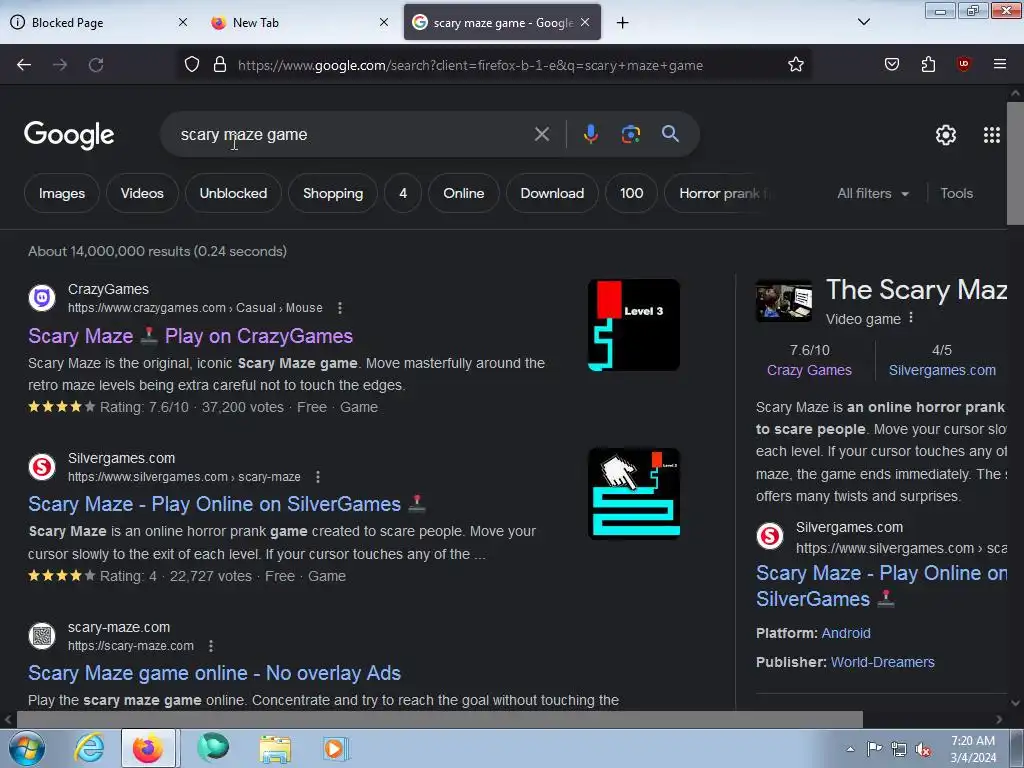Open the uBlock Origin extension icon
Viewport: 1024px width, 768px height.
click(964, 64)
